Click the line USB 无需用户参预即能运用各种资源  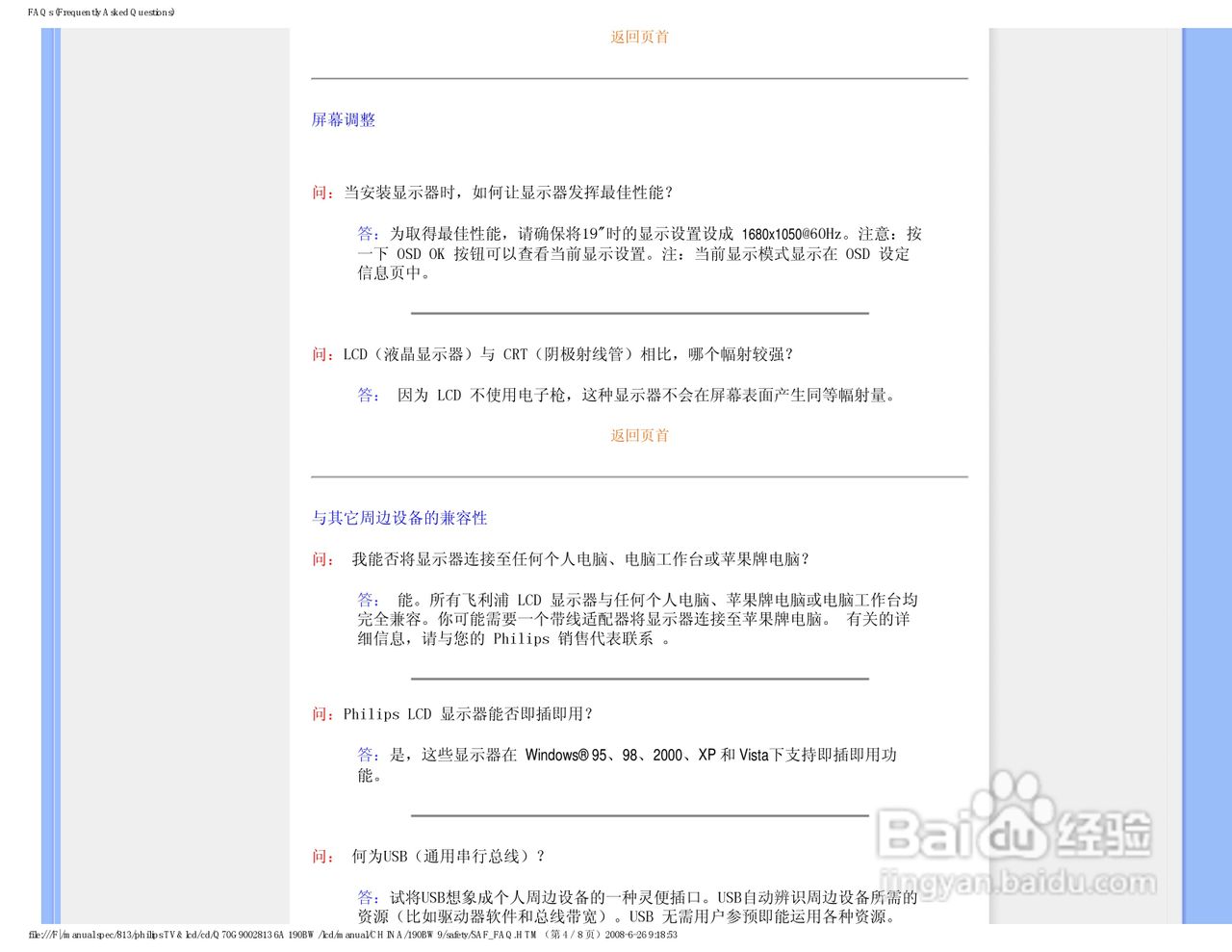764,916
